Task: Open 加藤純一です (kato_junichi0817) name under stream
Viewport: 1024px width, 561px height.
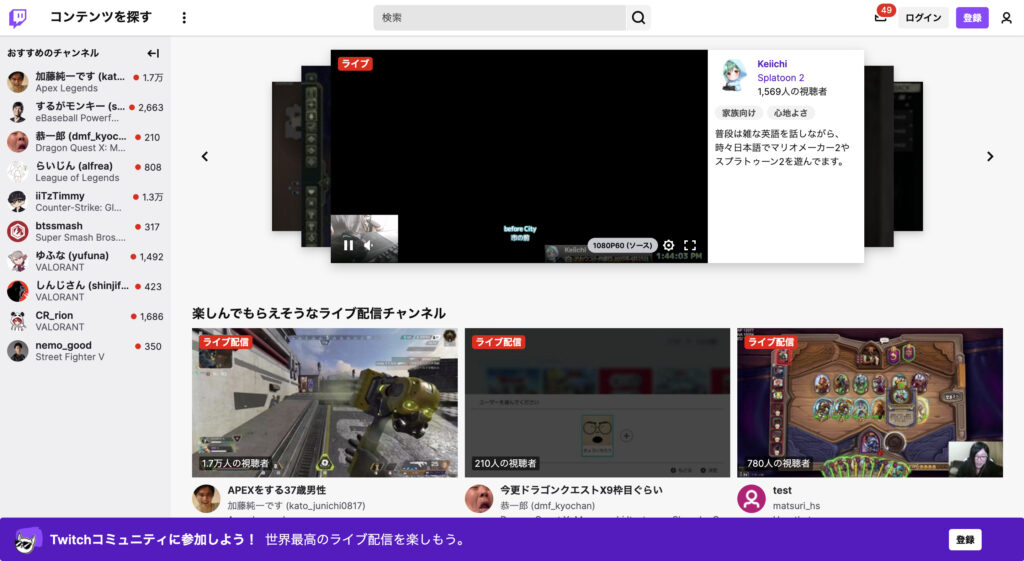Action: click(x=296, y=505)
